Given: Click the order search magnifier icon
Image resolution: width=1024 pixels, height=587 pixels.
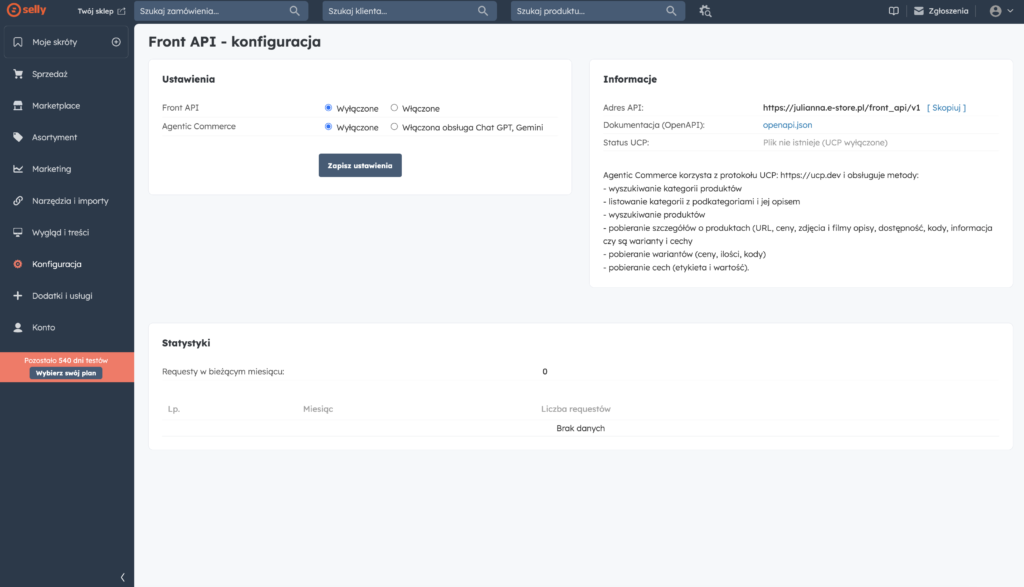Looking at the screenshot, I should click(x=295, y=11).
